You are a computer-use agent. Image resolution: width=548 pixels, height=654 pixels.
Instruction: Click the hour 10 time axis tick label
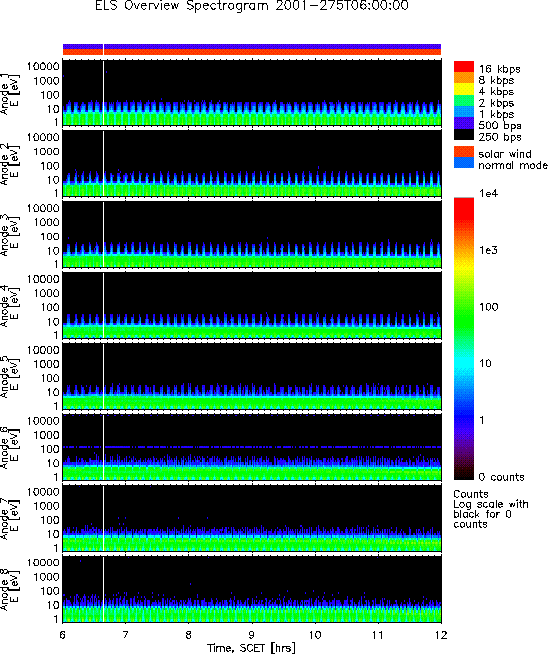click(315, 635)
